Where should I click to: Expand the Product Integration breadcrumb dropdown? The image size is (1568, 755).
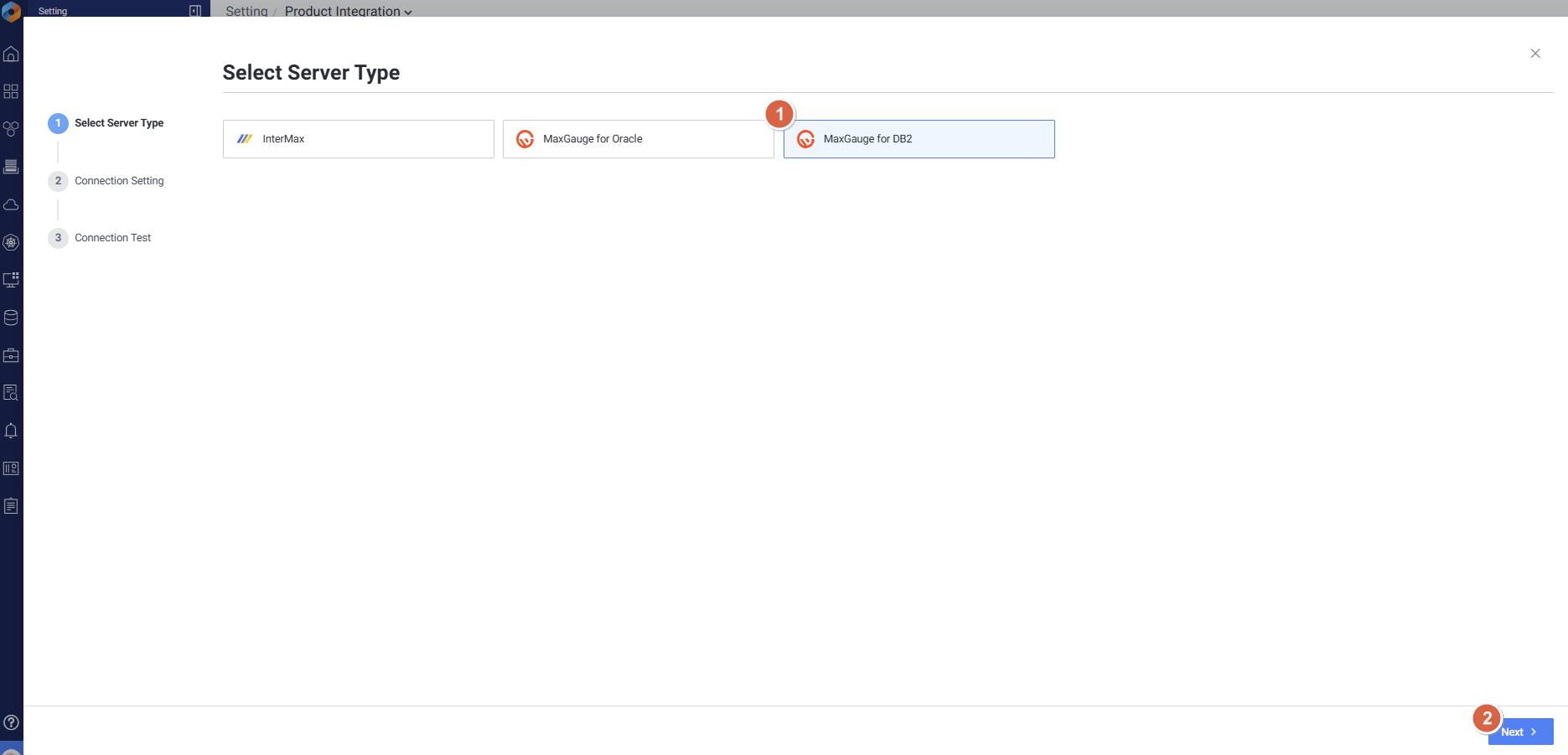click(348, 11)
